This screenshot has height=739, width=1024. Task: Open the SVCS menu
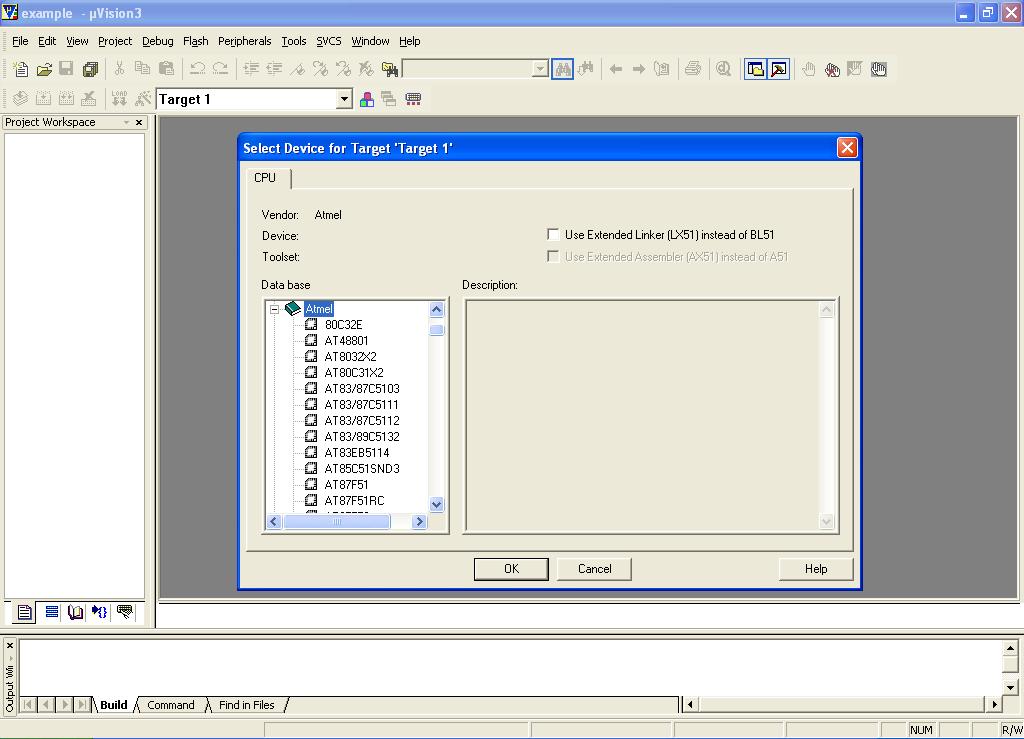[329, 41]
